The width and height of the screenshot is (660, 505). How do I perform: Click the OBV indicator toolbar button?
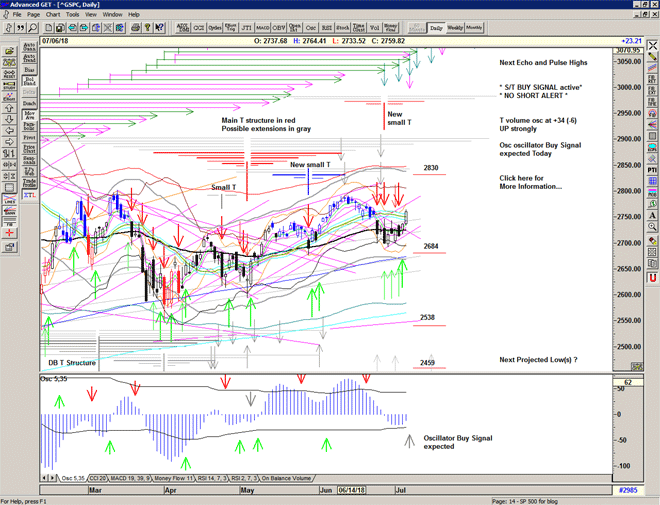coord(279,29)
